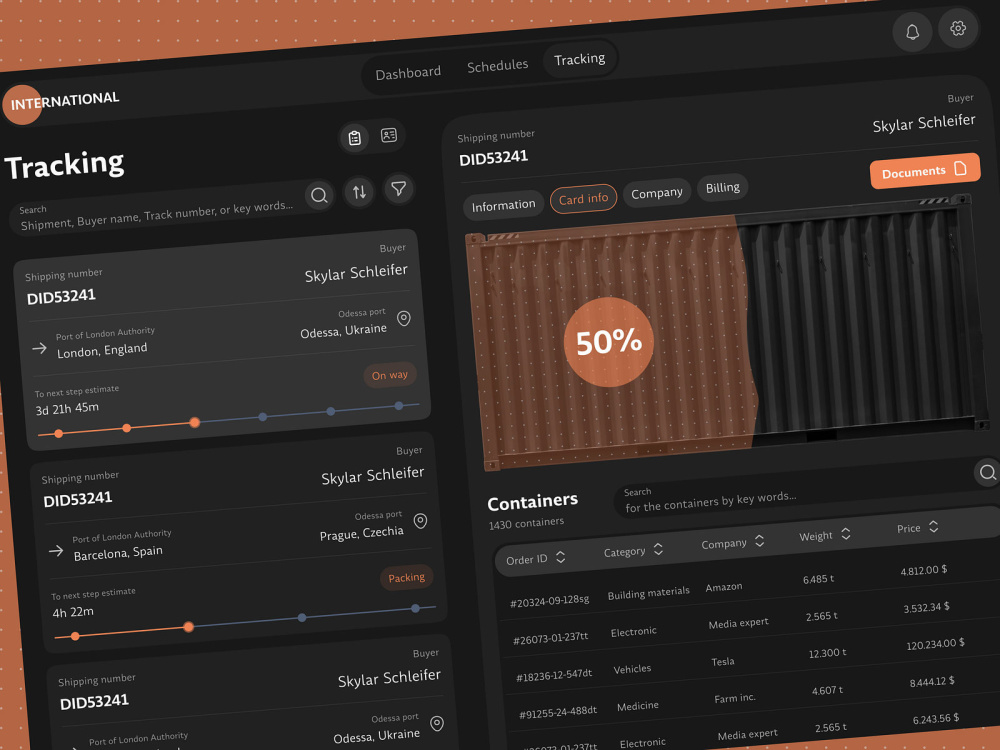Click the Packing status badge
1000x750 pixels.
[x=406, y=577]
